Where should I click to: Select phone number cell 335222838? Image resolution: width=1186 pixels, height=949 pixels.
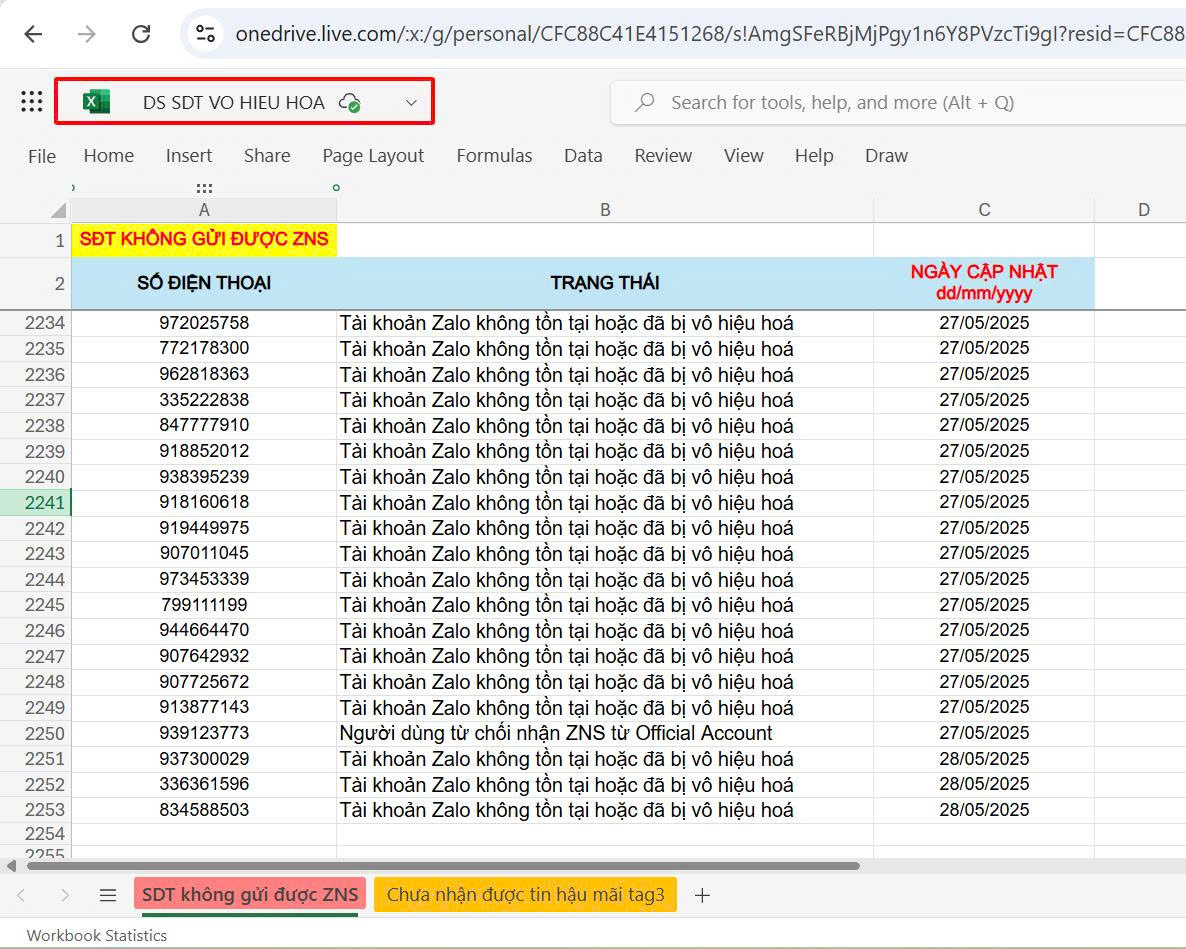pos(204,400)
